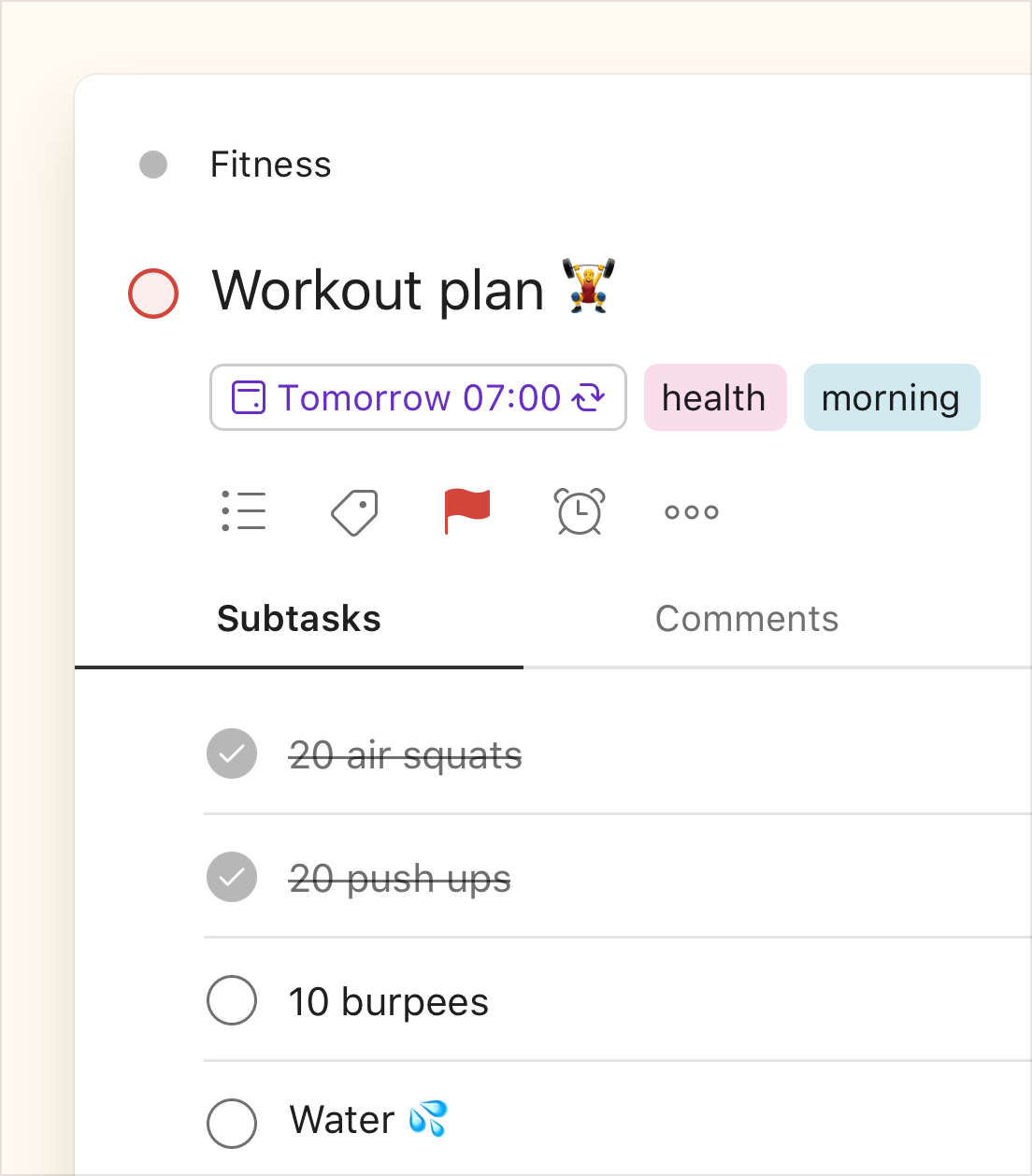Click the health label chip

point(715,397)
